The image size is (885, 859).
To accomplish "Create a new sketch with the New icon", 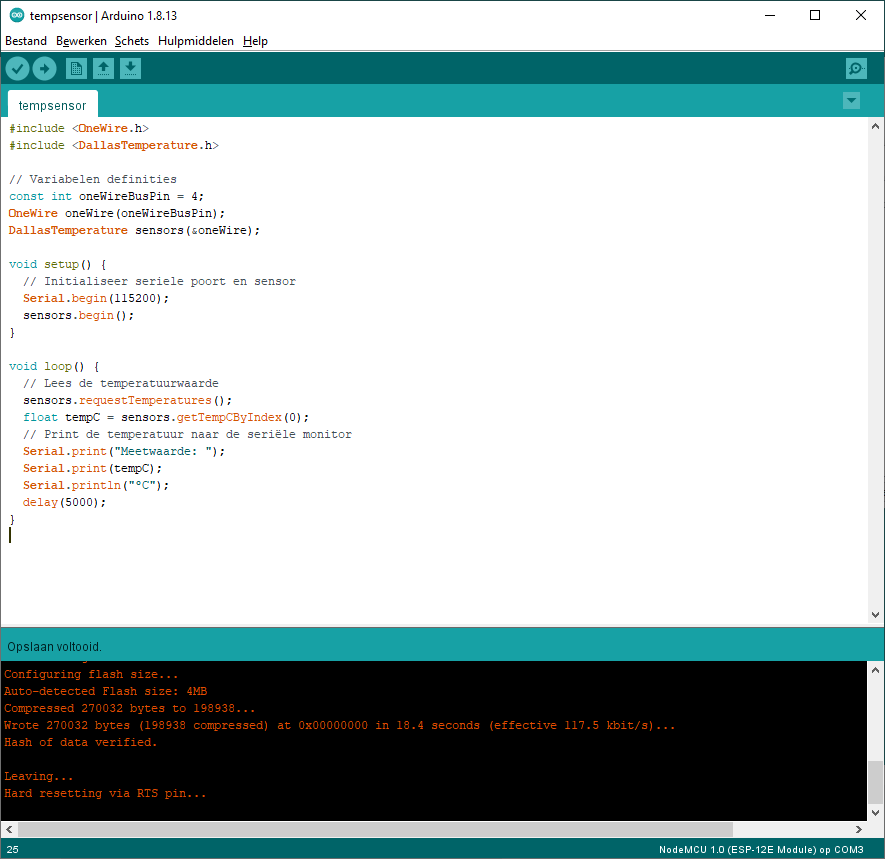I will (x=76, y=69).
